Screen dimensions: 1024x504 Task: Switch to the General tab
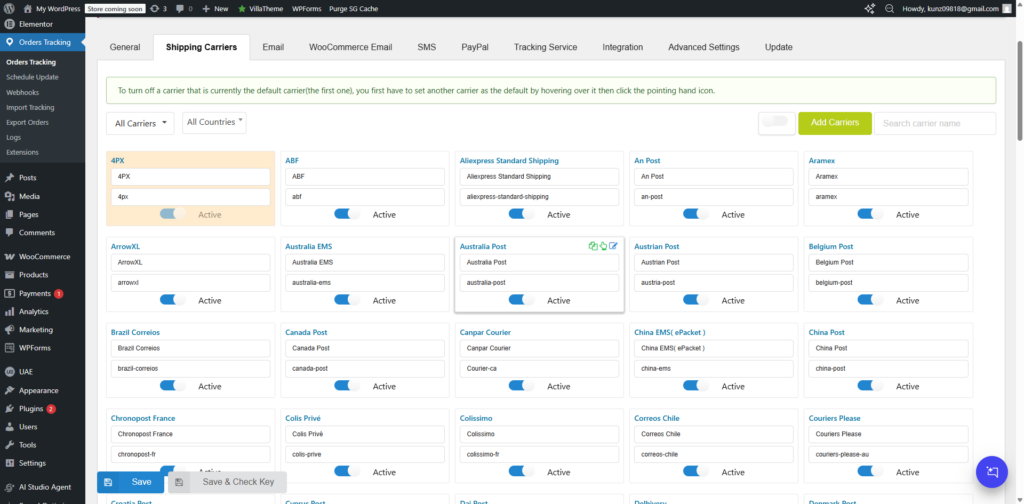(x=125, y=47)
